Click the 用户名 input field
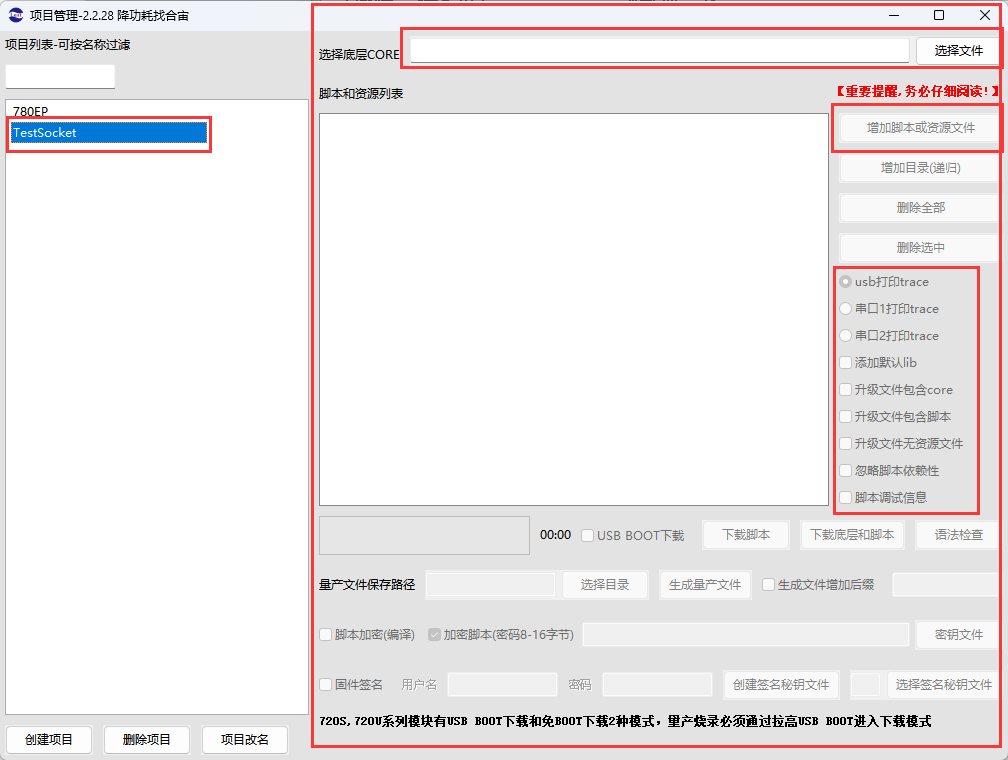Screen dimensions: 1008x760 pyautogui.click(x=502, y=685)
